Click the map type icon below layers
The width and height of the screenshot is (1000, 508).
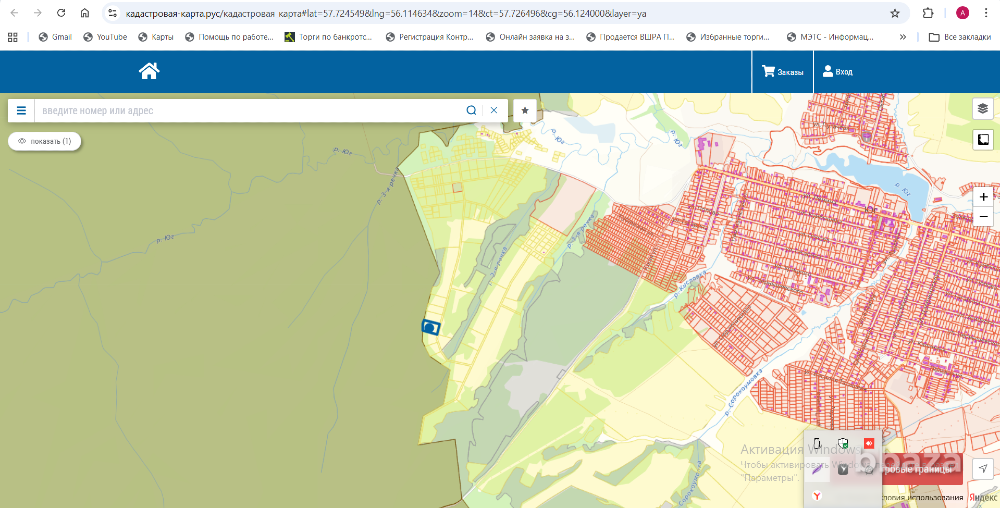click(x=983, y=139)
